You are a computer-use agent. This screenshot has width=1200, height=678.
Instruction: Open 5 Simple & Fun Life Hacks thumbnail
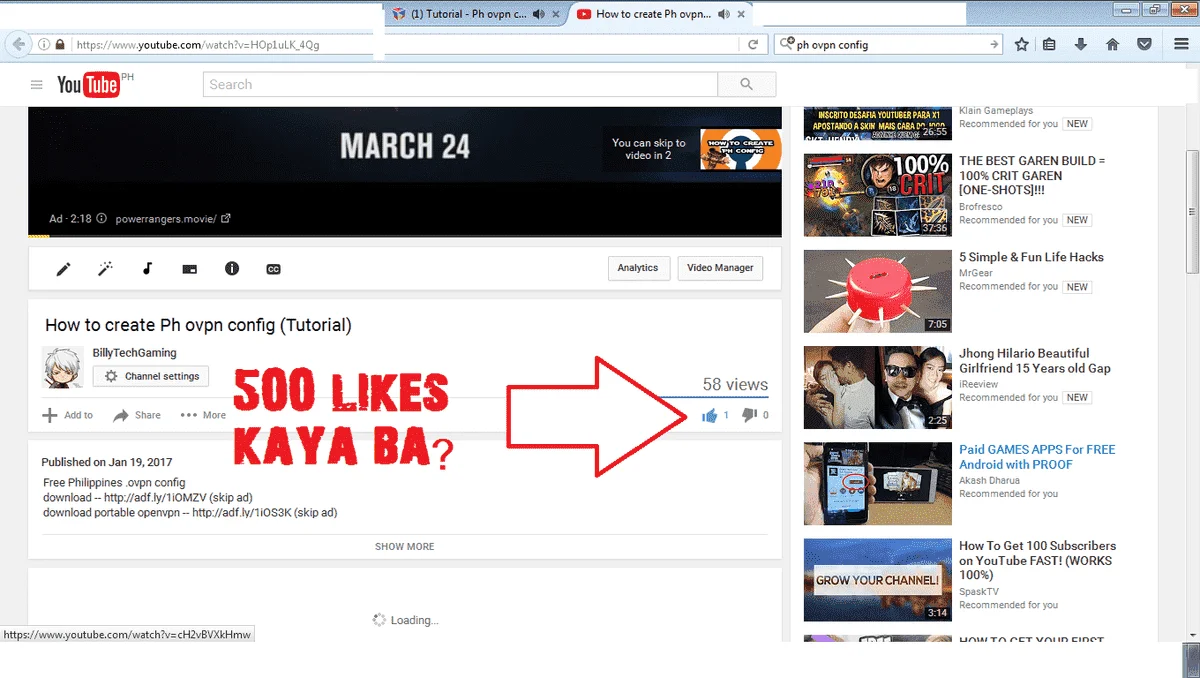(878, 291)
